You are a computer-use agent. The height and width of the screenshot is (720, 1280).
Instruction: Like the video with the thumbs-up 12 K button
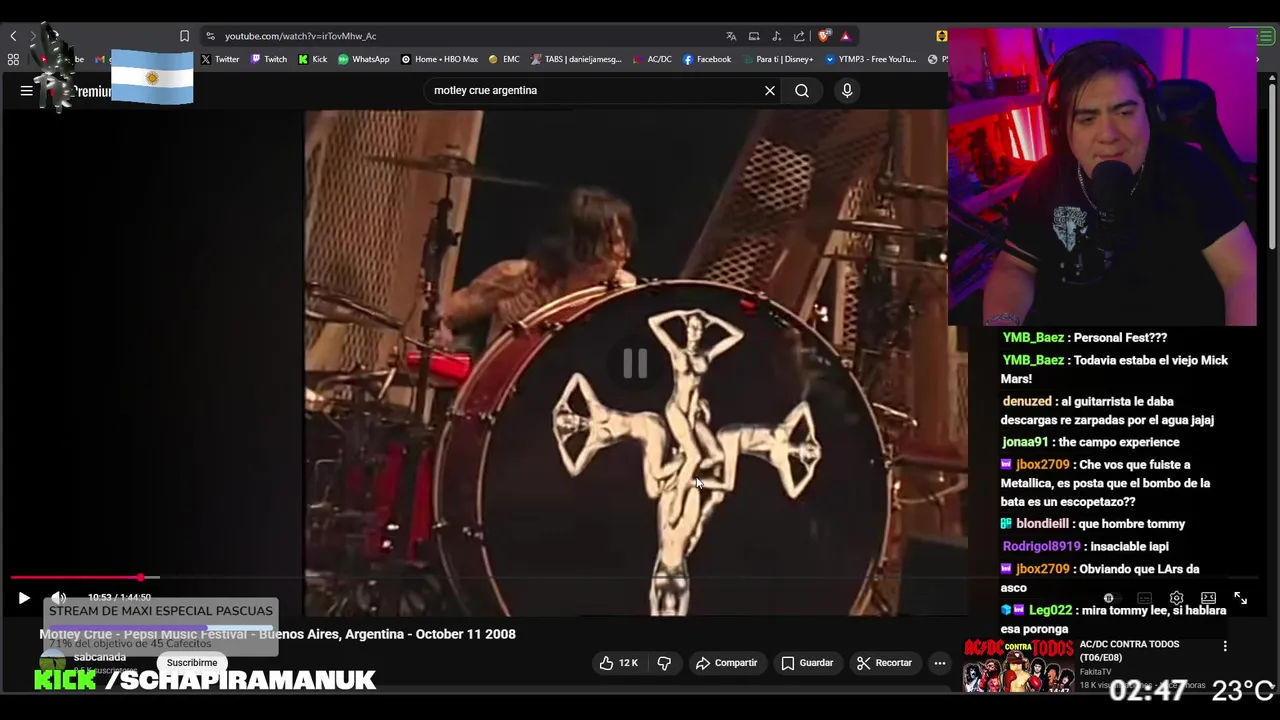click(619, 663)
